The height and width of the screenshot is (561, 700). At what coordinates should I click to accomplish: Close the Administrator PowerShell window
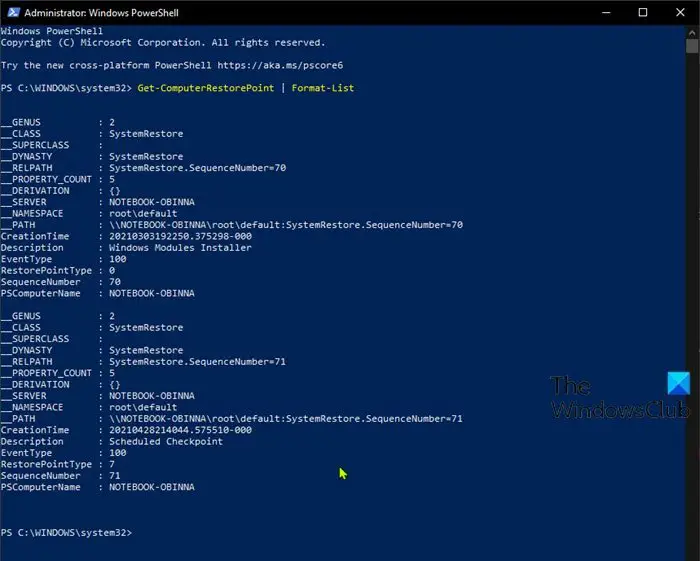coord(680,12)
